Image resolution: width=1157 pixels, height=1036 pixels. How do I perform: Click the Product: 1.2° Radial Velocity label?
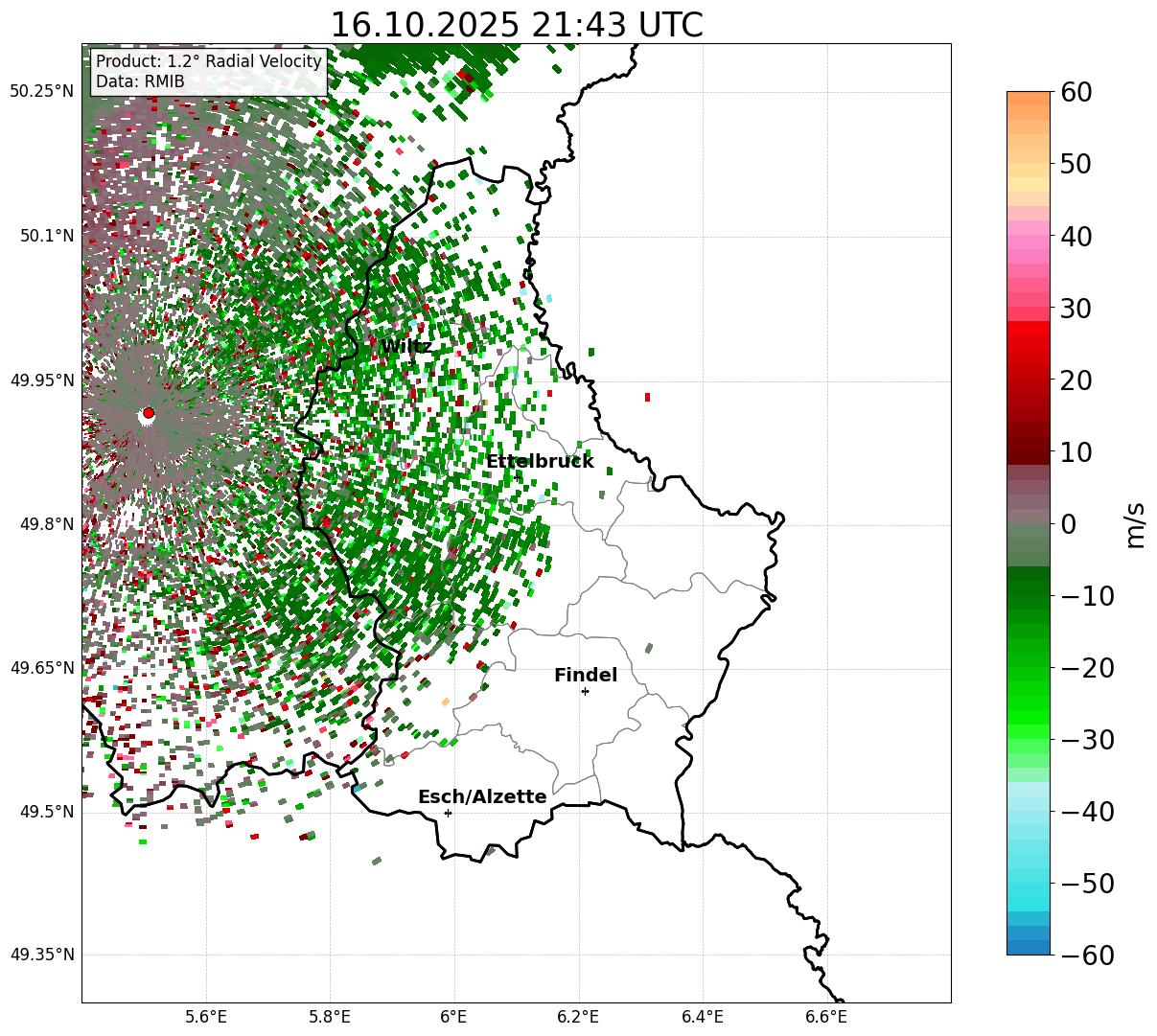pos(209,61)
